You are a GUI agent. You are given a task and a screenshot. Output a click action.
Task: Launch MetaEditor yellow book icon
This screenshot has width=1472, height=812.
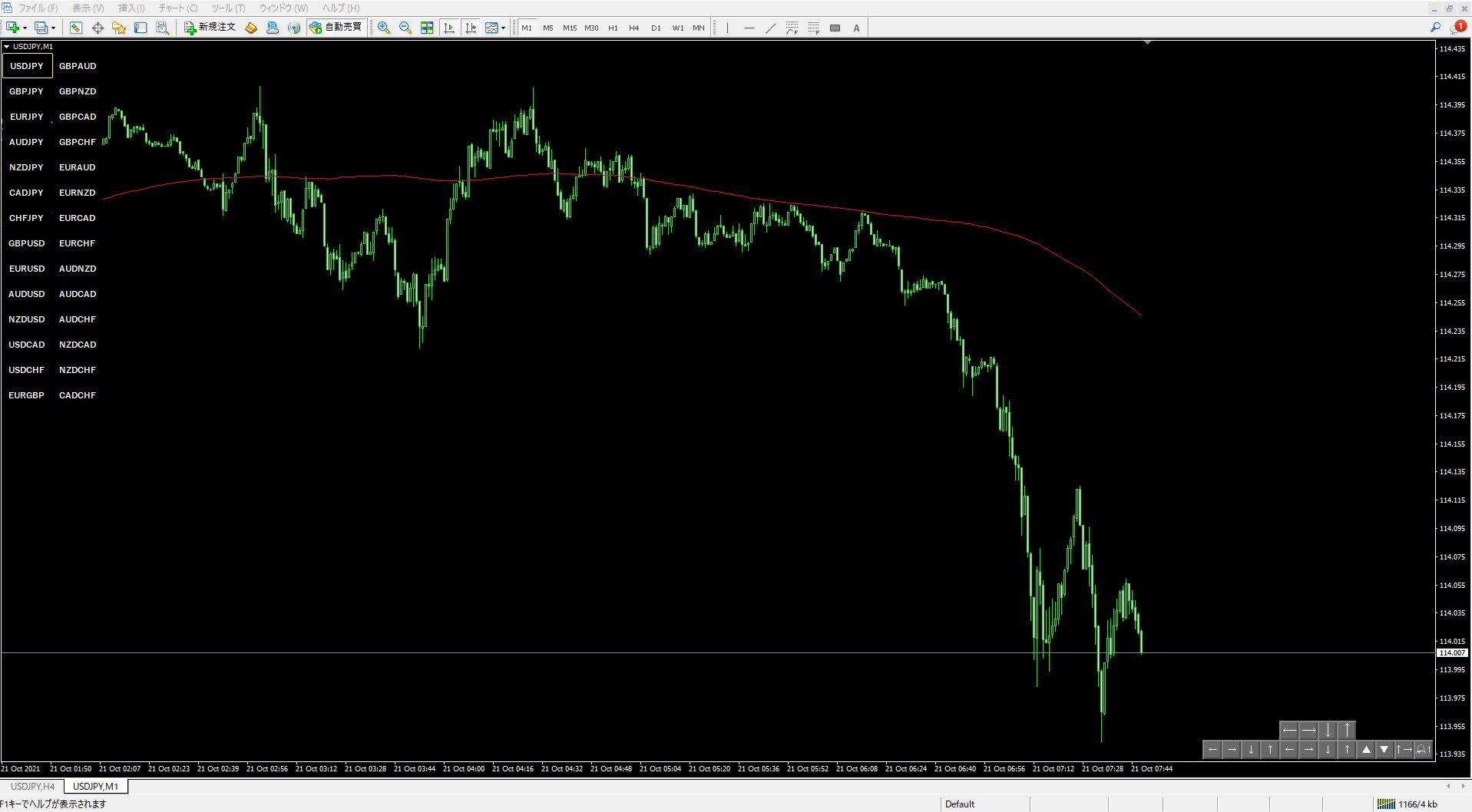tap(251, 28)
